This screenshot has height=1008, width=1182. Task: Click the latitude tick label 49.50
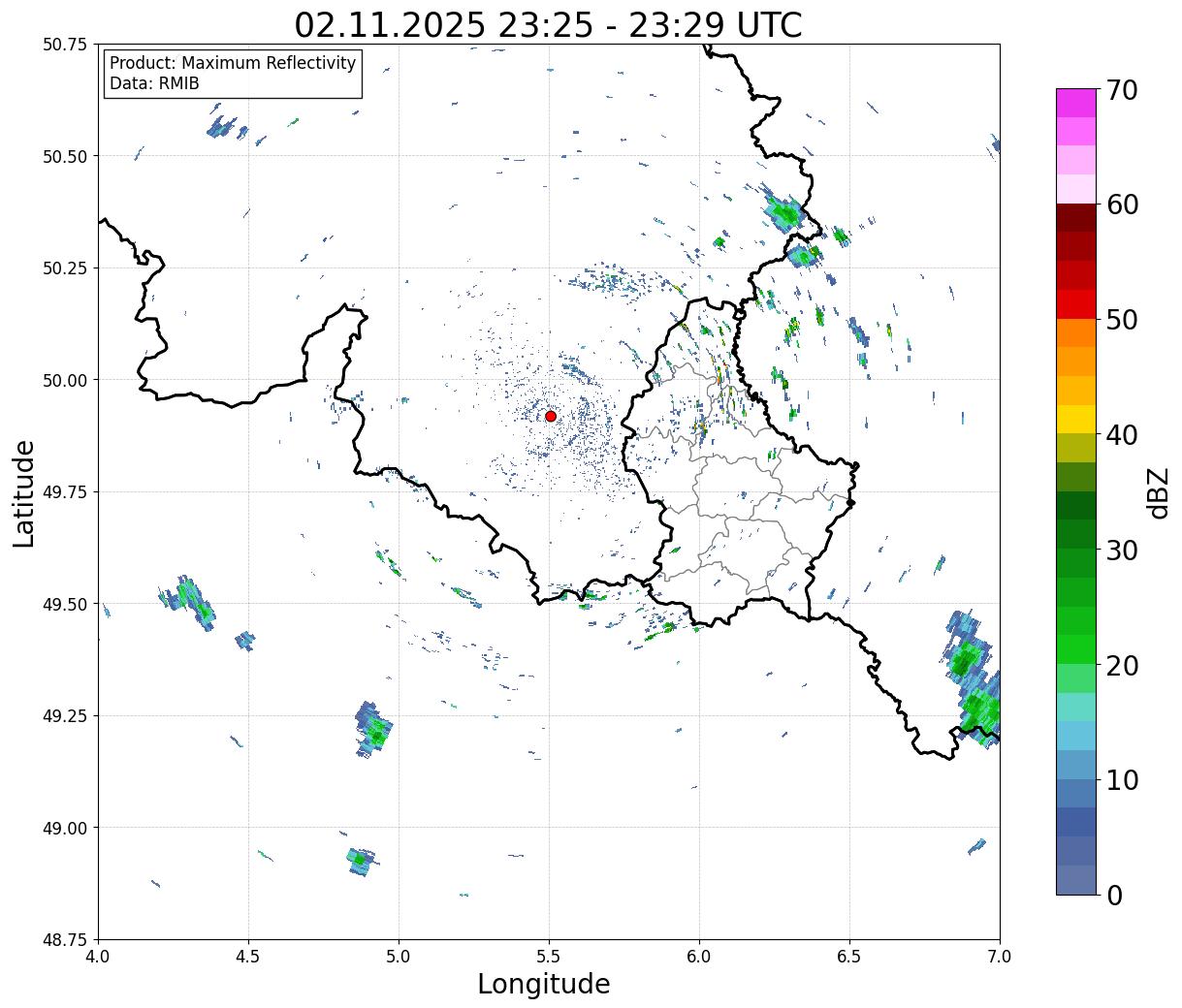tap(65, 604)
